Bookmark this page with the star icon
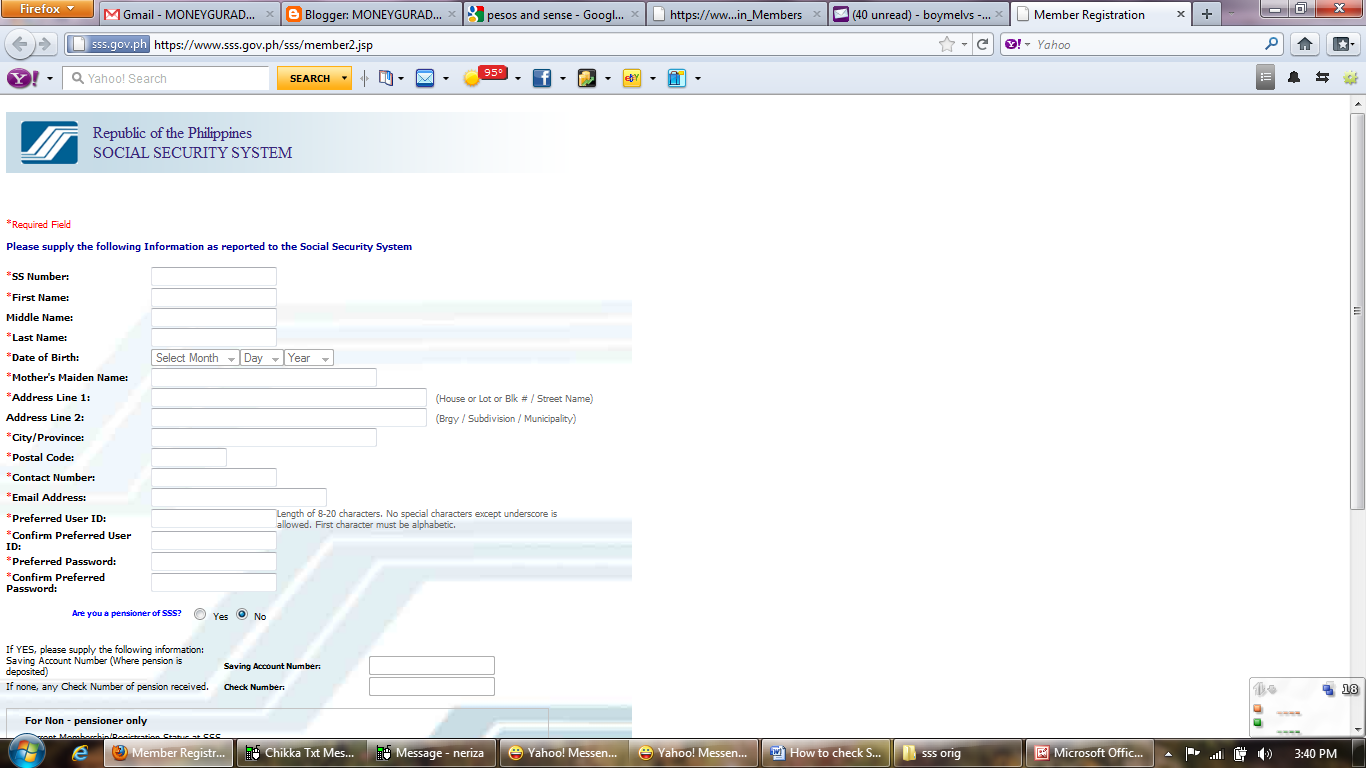Screen dimensions: 1366x768 click(946, 44)
